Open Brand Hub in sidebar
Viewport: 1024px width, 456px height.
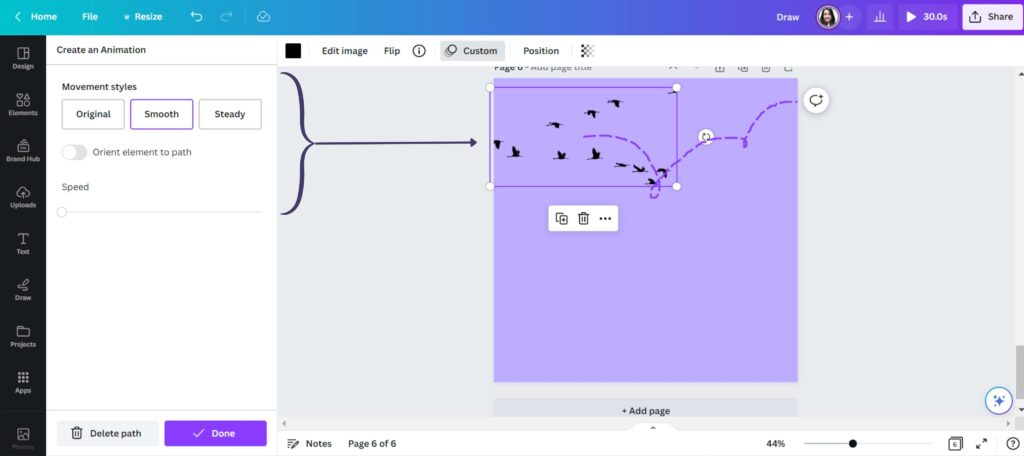[x=23, y=150]
